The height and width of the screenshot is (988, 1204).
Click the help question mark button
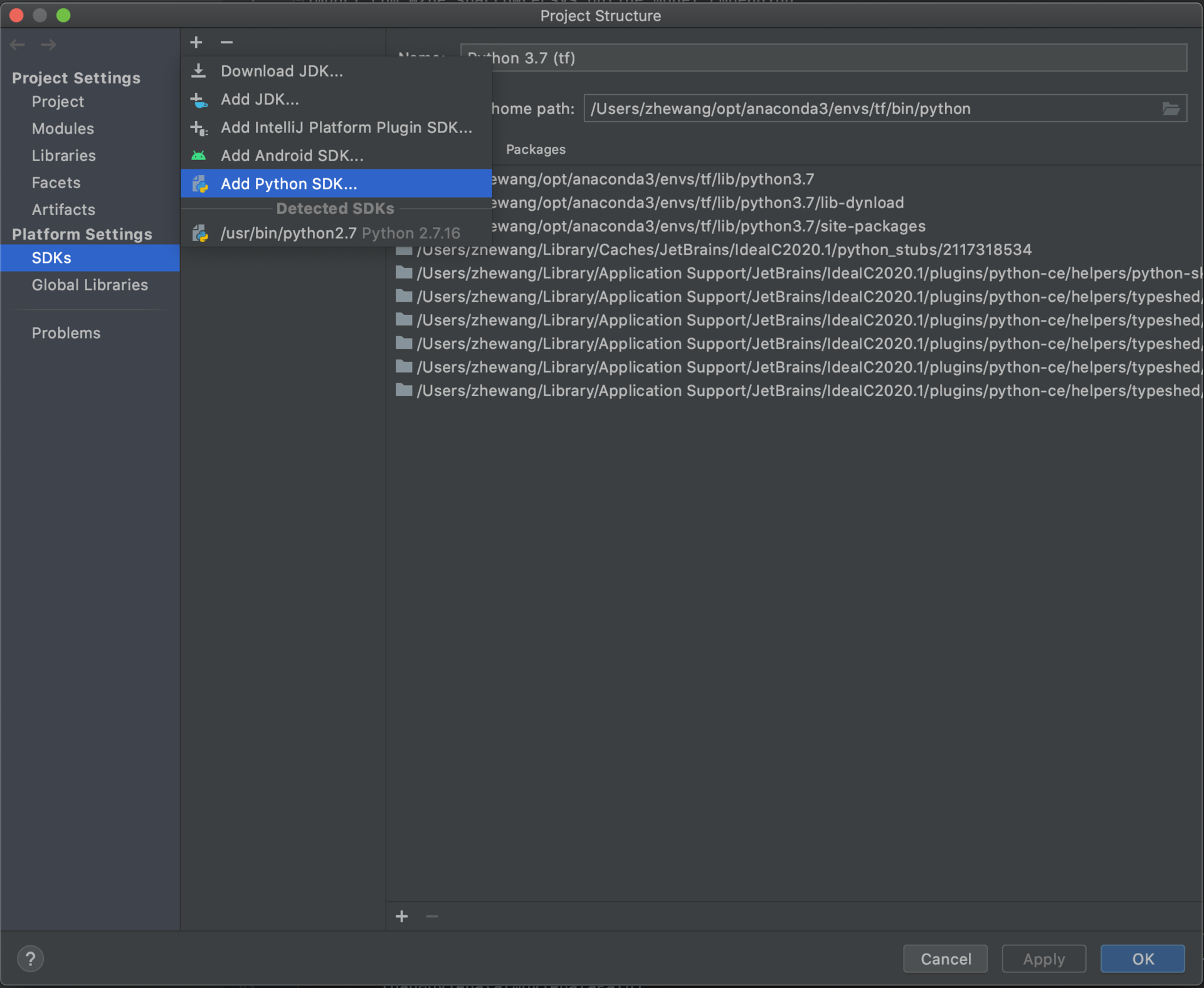(x=30, y=958)
